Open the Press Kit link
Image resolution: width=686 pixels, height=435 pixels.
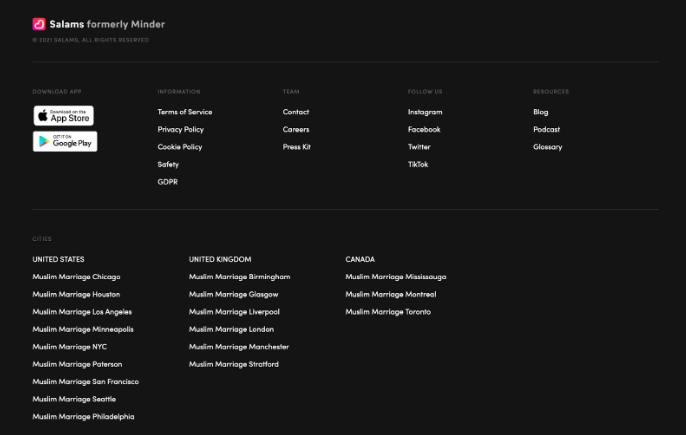coord(297,147)
